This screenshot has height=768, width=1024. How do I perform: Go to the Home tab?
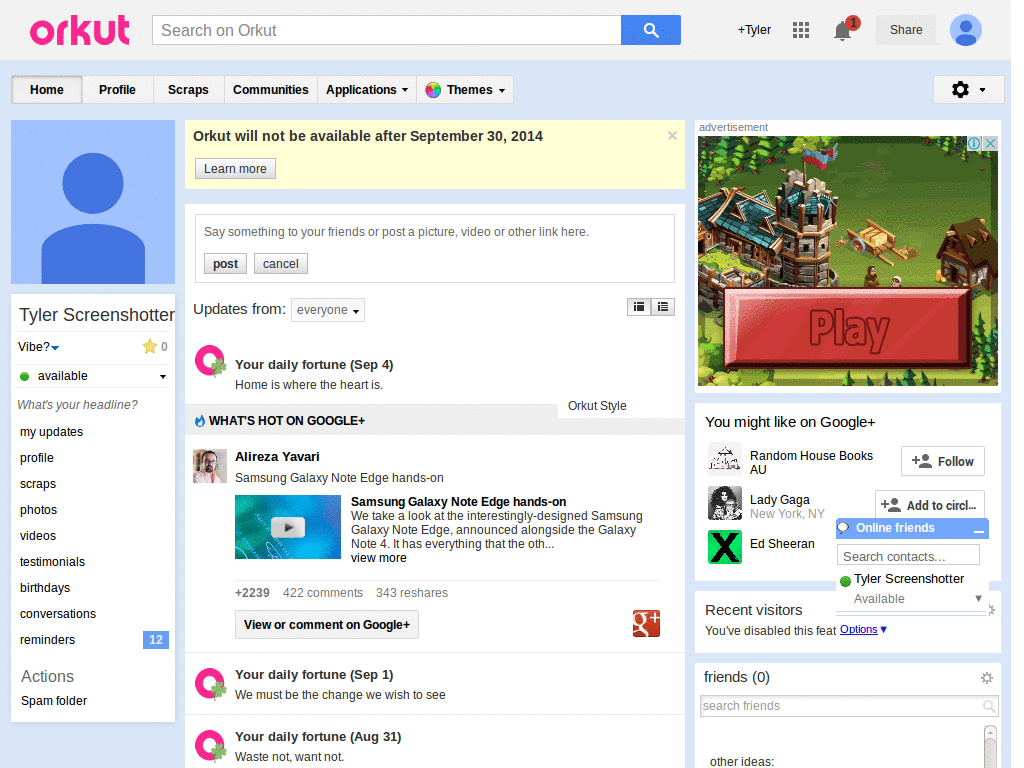tap(46, 89)
